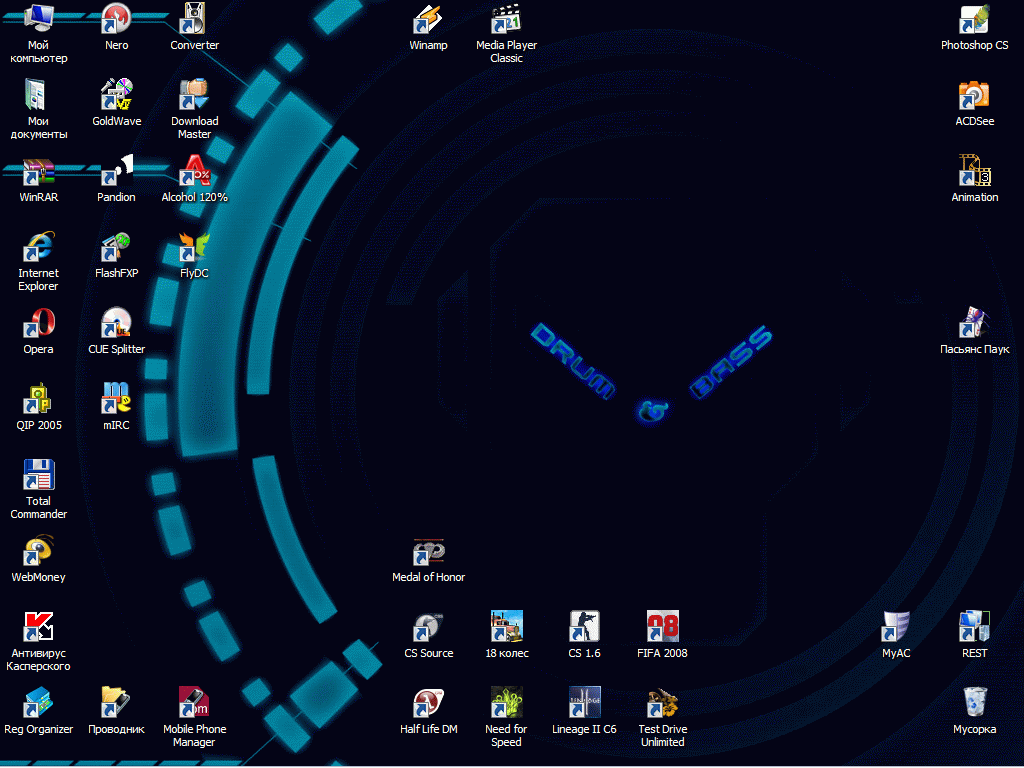The image size is (1024, 768).
Task: Select the WinRAR desktop icon
Action: tap(39, 170)
